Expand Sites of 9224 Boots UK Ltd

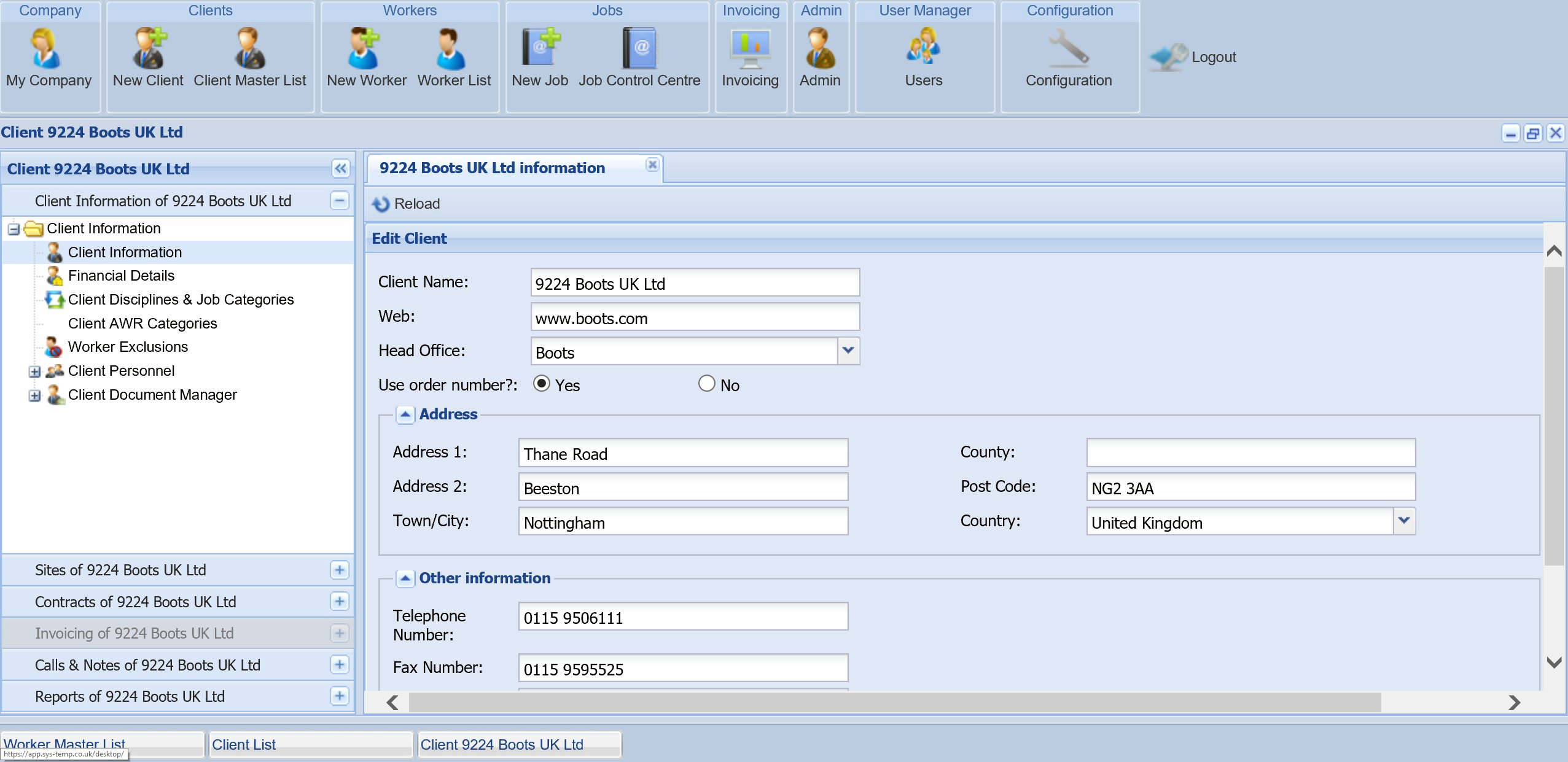pos(340,570)
